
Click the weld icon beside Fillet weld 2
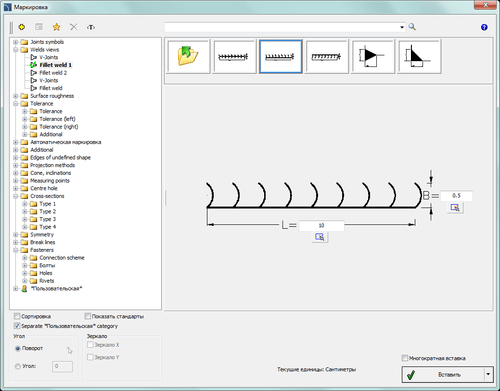tap(33, 73)
